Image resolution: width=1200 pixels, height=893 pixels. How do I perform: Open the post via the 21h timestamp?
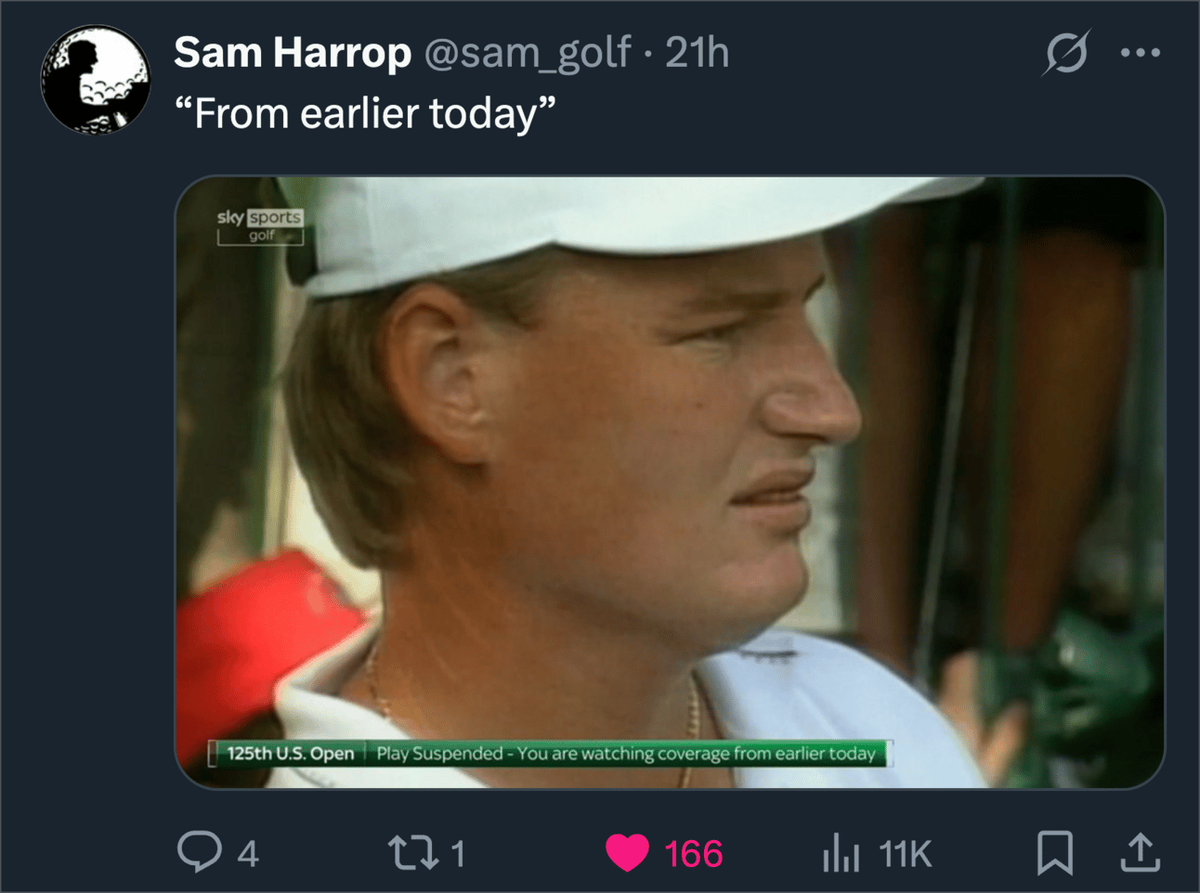[x=697, y=52]
